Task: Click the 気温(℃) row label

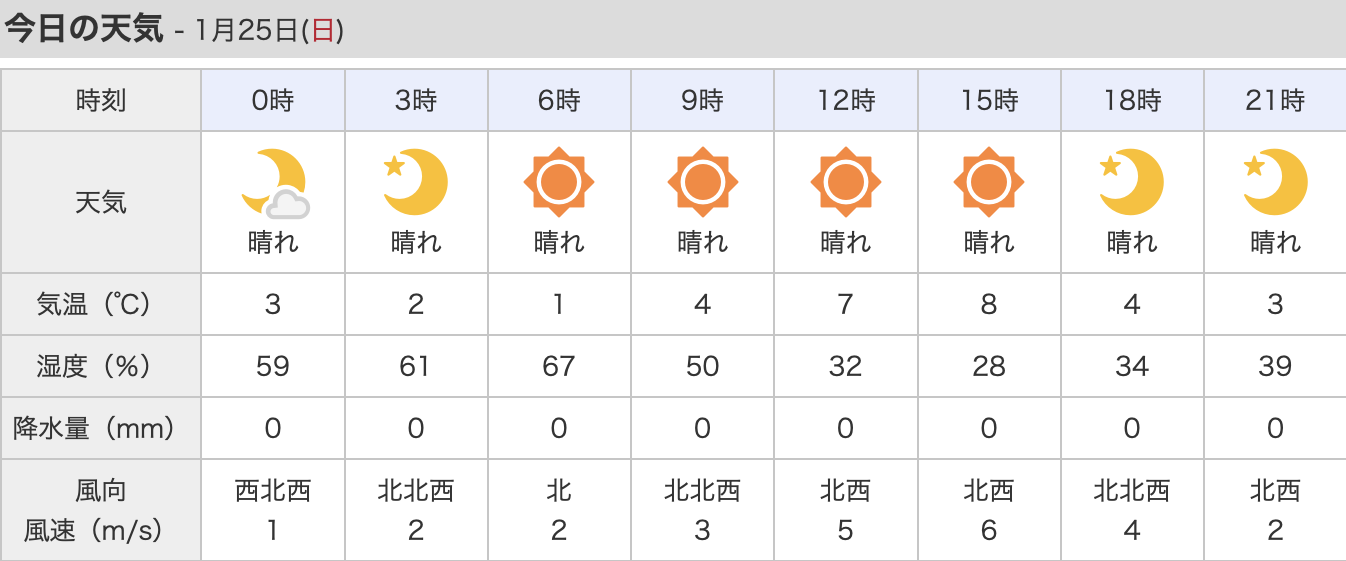Action: [101, 304]
